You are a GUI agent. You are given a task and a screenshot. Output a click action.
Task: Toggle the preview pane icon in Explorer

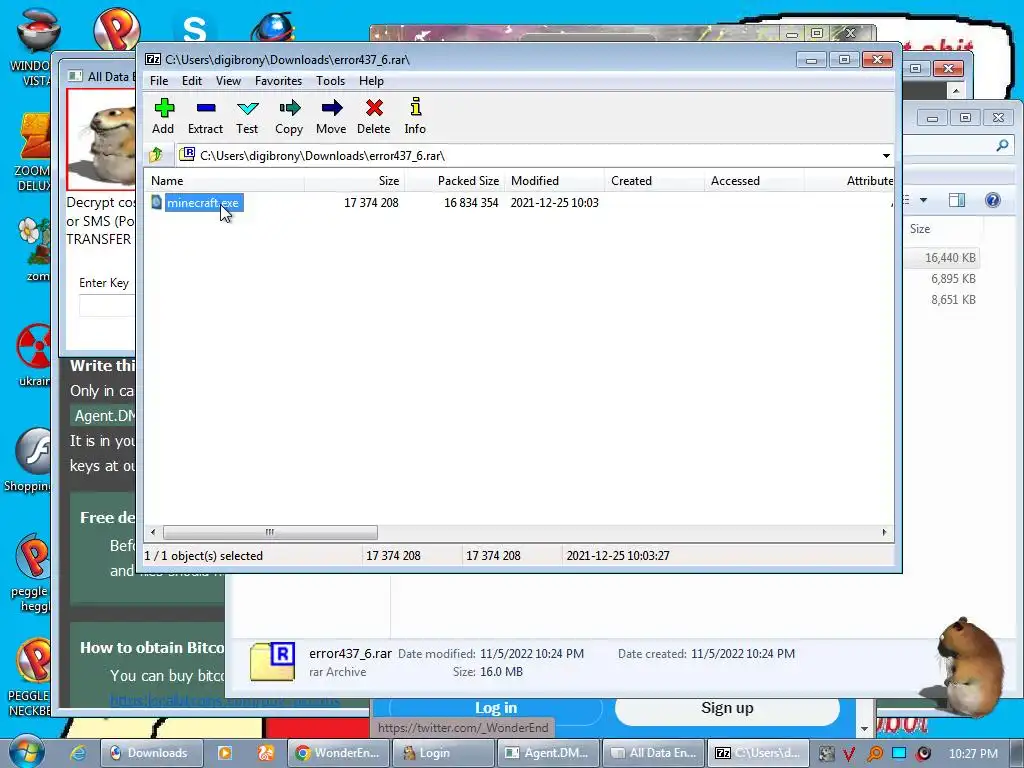957,200
